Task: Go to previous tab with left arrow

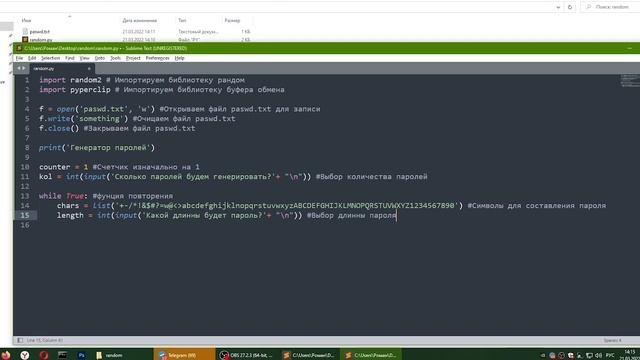Action: click(x=19, y=68)
